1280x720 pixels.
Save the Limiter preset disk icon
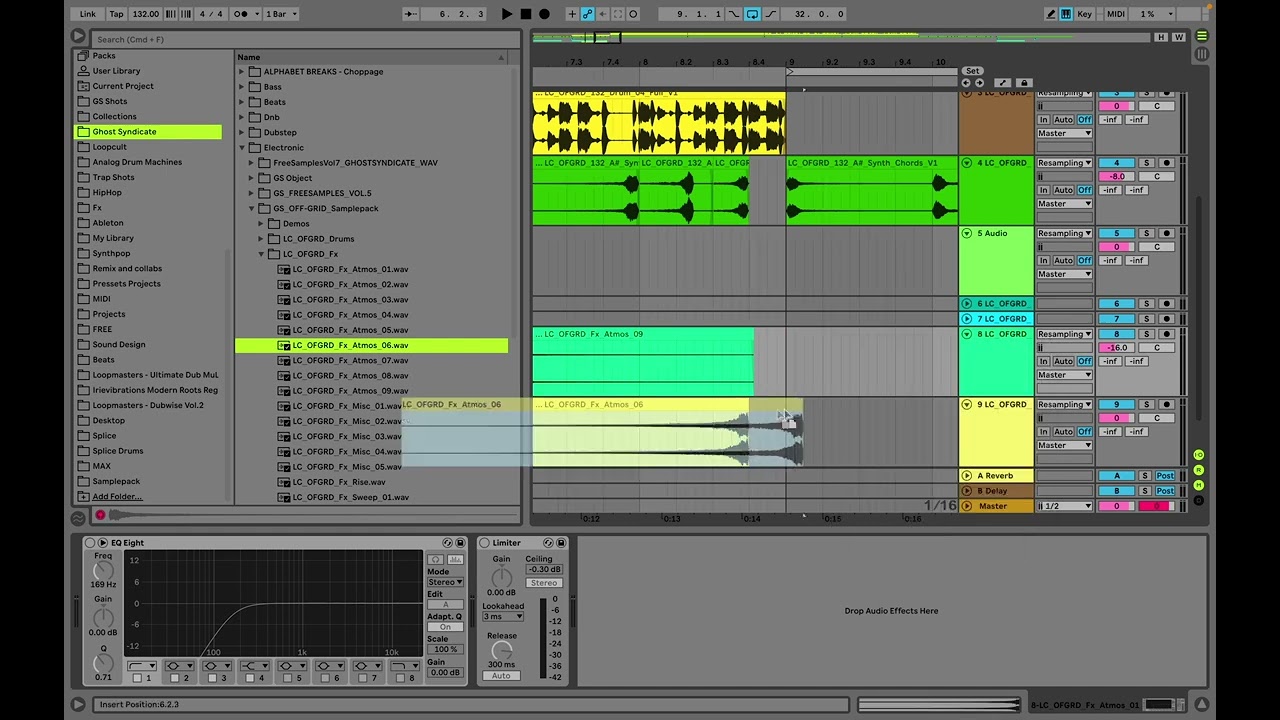(561, 543)
